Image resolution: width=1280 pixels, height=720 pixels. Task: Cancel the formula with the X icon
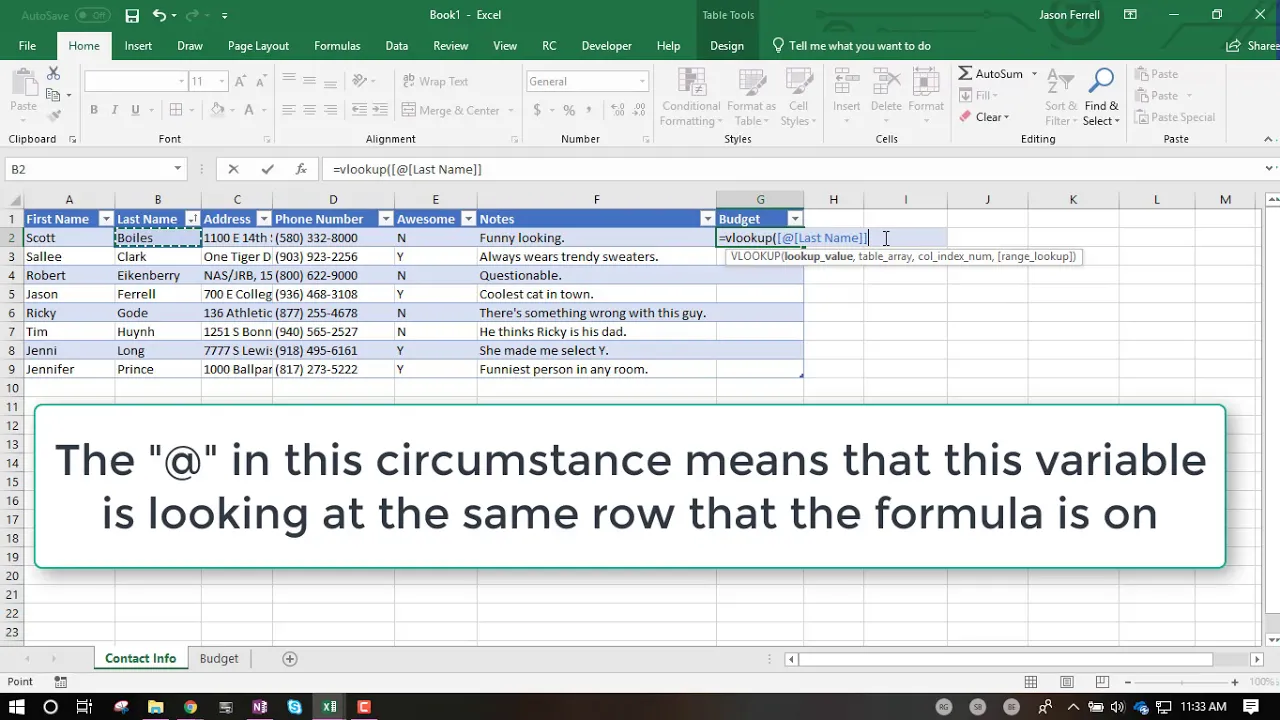[233, 170]
